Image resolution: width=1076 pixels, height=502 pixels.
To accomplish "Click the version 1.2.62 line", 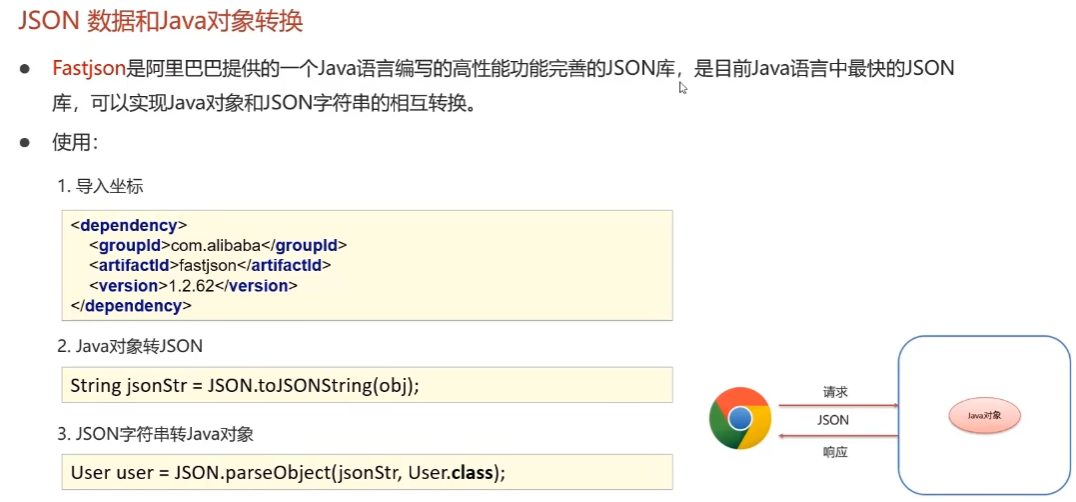I will tap(194, 285).
